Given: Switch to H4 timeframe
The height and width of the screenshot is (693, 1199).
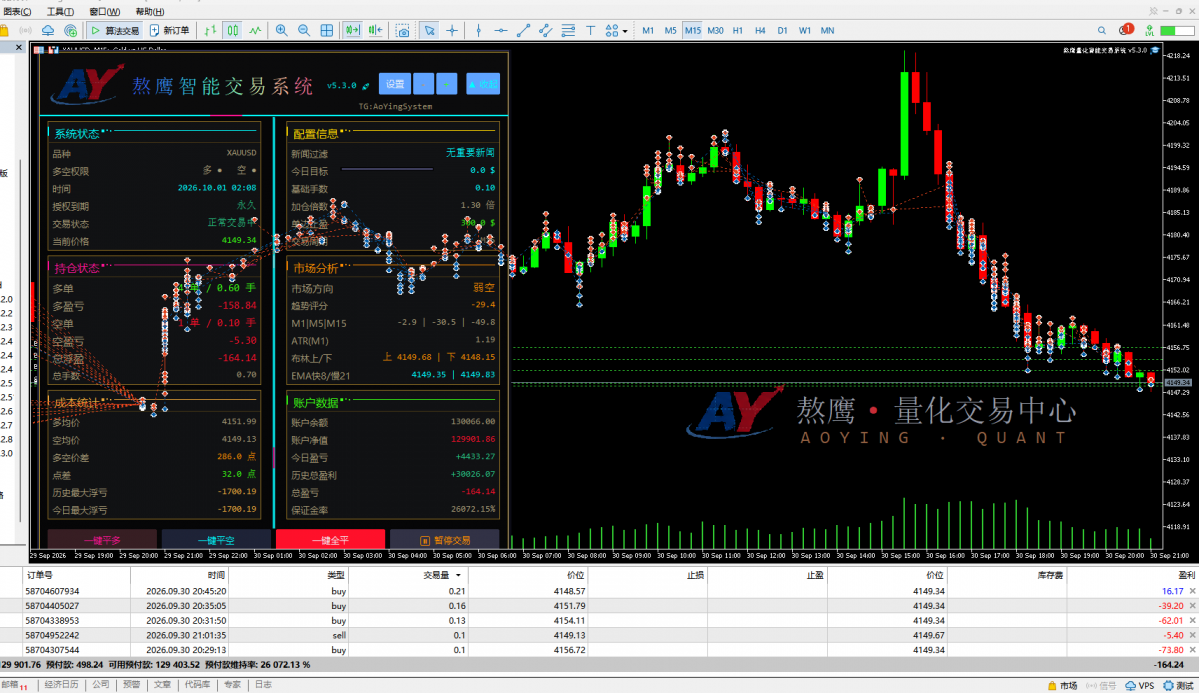Looking at the screenshot, I should pyautogui.click(x=760, y=31).
